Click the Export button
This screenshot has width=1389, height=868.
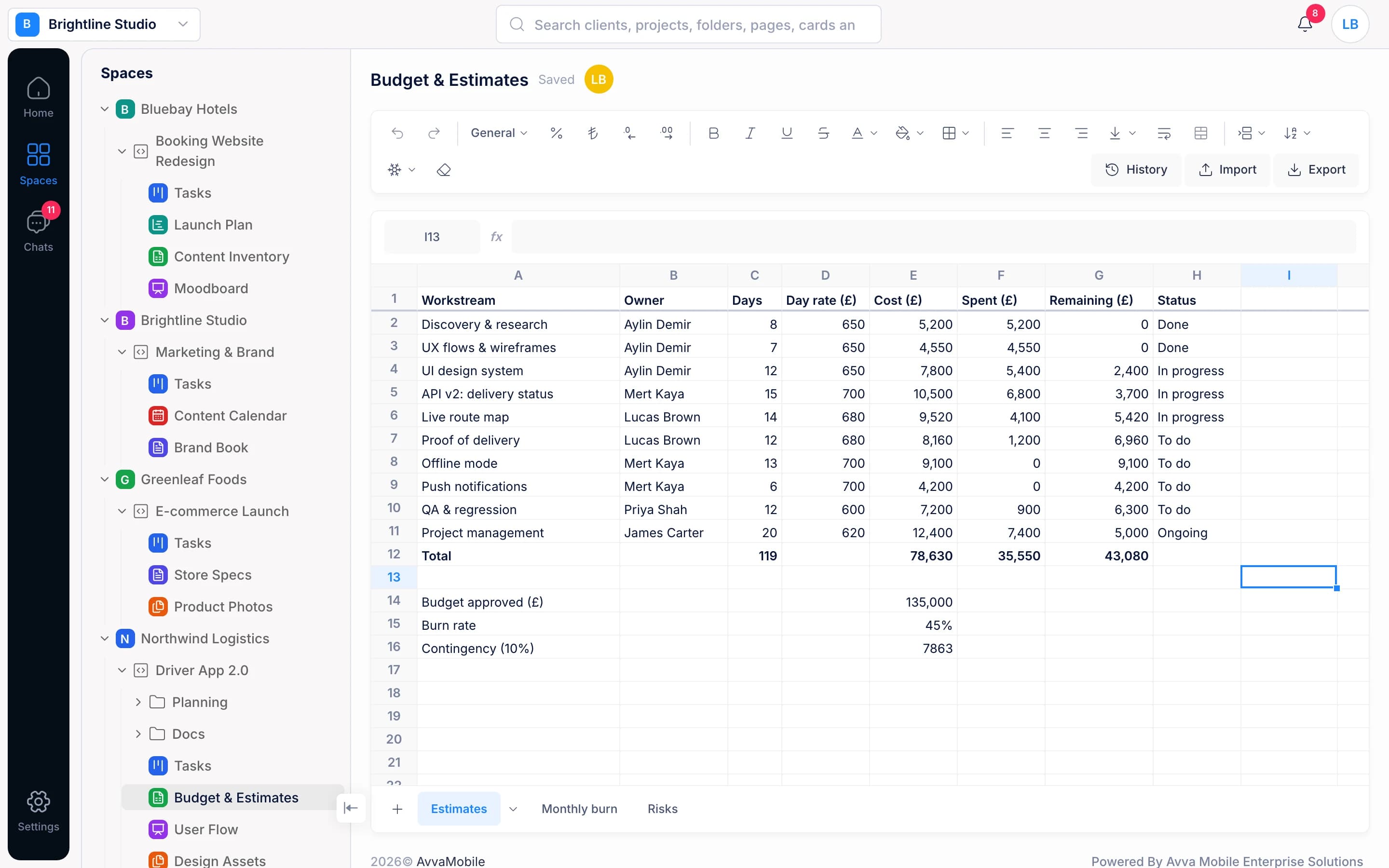click(1316, 169)
